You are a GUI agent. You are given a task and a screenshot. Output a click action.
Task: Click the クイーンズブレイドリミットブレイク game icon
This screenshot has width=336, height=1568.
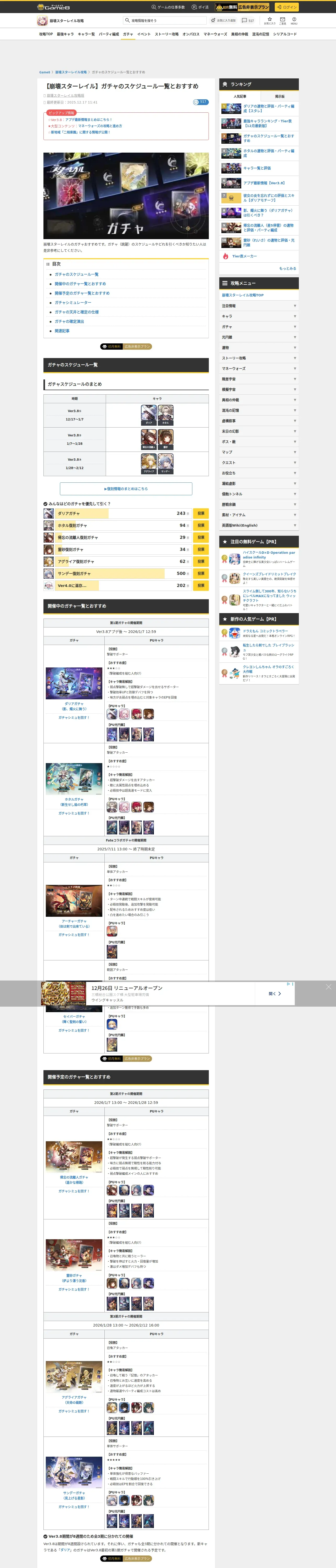[234, 578]
